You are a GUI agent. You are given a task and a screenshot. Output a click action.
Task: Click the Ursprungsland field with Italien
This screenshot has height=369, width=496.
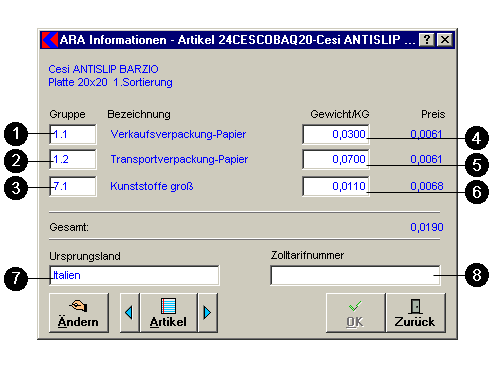(x=134, y=275)
